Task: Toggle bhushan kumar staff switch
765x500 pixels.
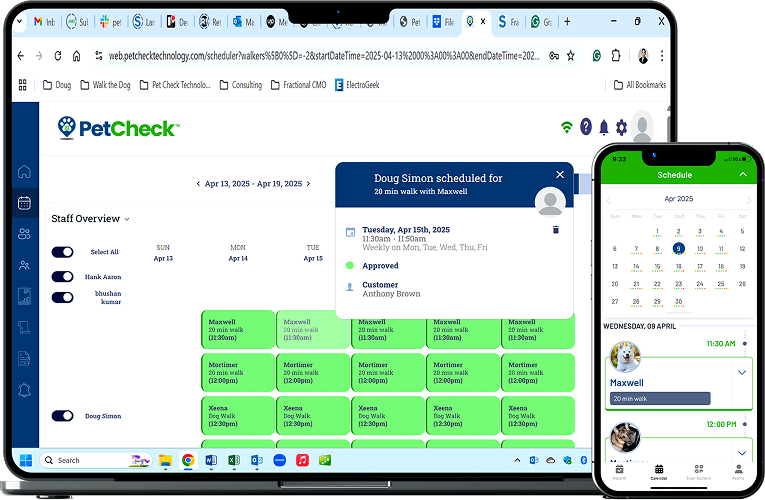Action: tap(62, 298)
